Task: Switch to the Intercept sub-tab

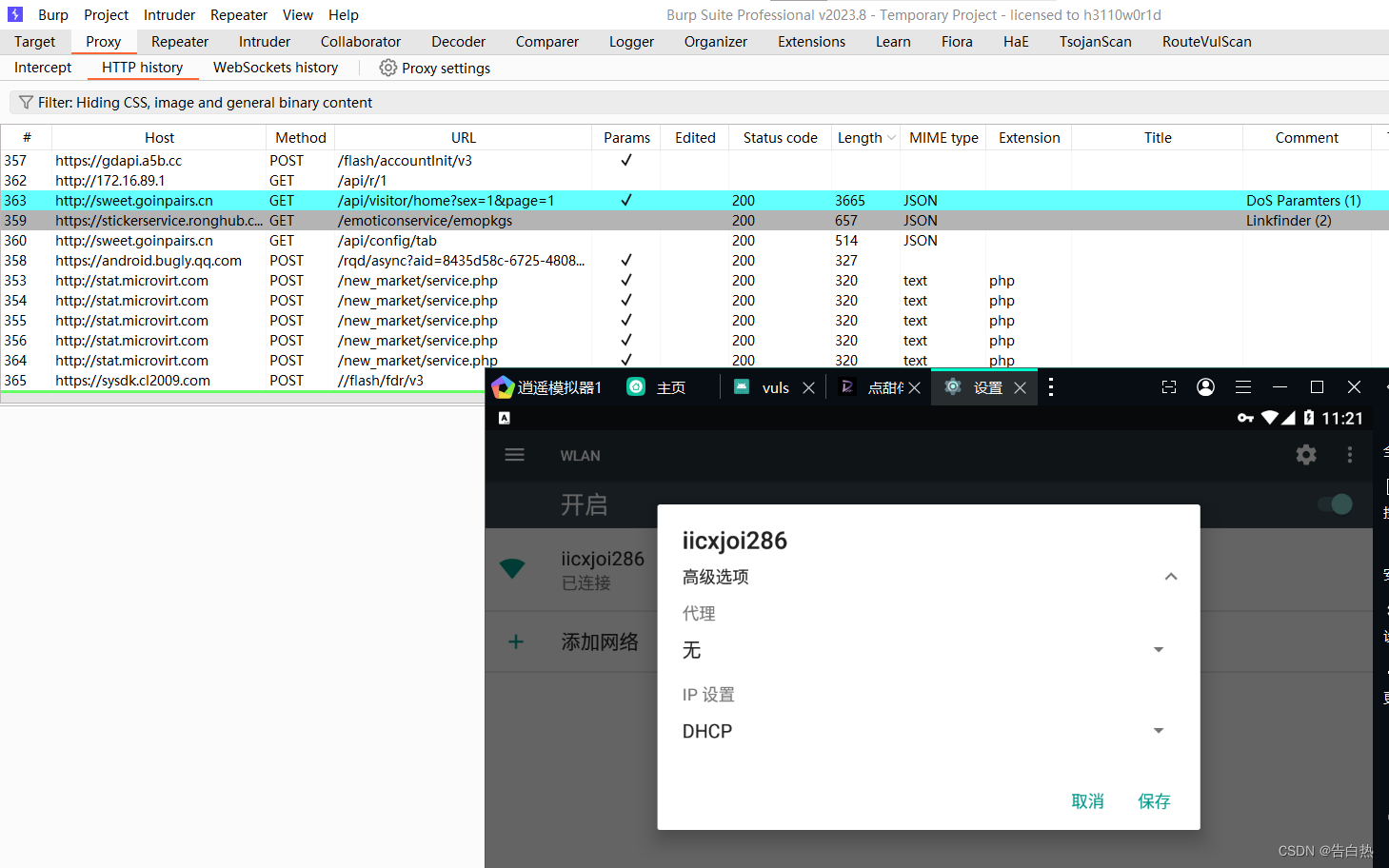Action: click(x=43, y=68)
